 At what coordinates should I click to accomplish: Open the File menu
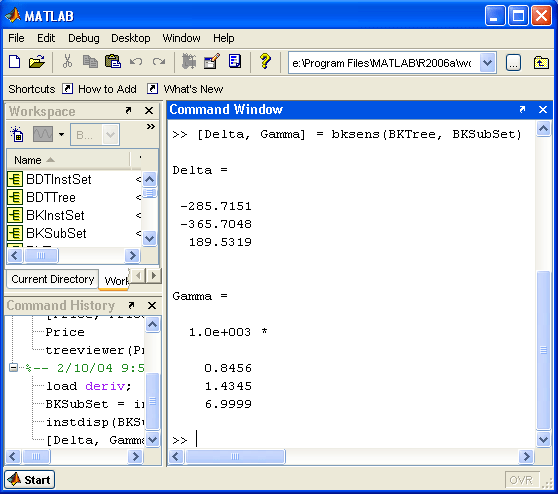pos(16,38)
